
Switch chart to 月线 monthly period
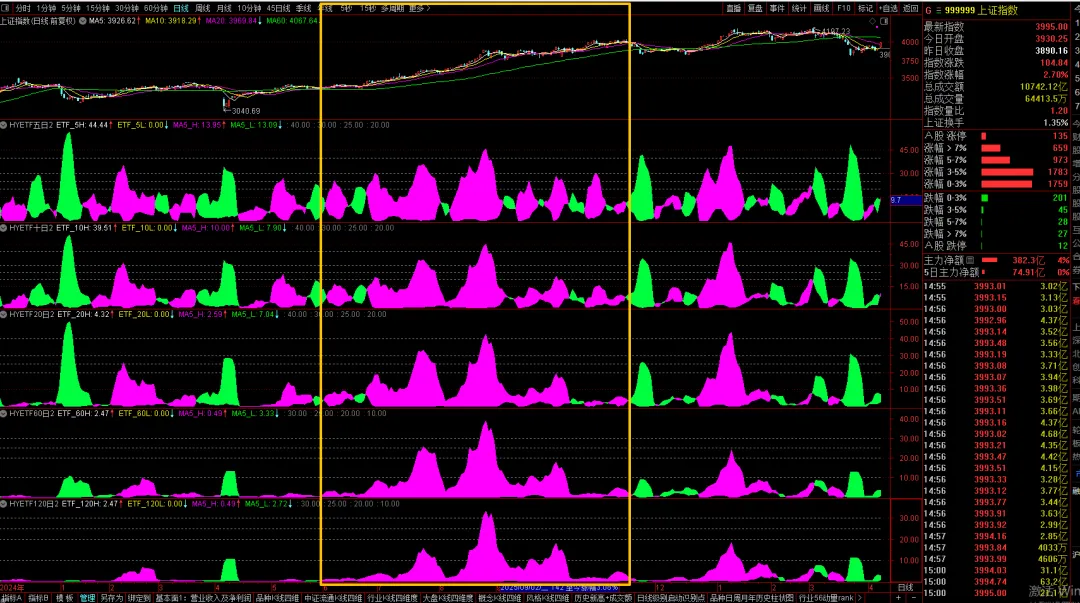point(224,8)
